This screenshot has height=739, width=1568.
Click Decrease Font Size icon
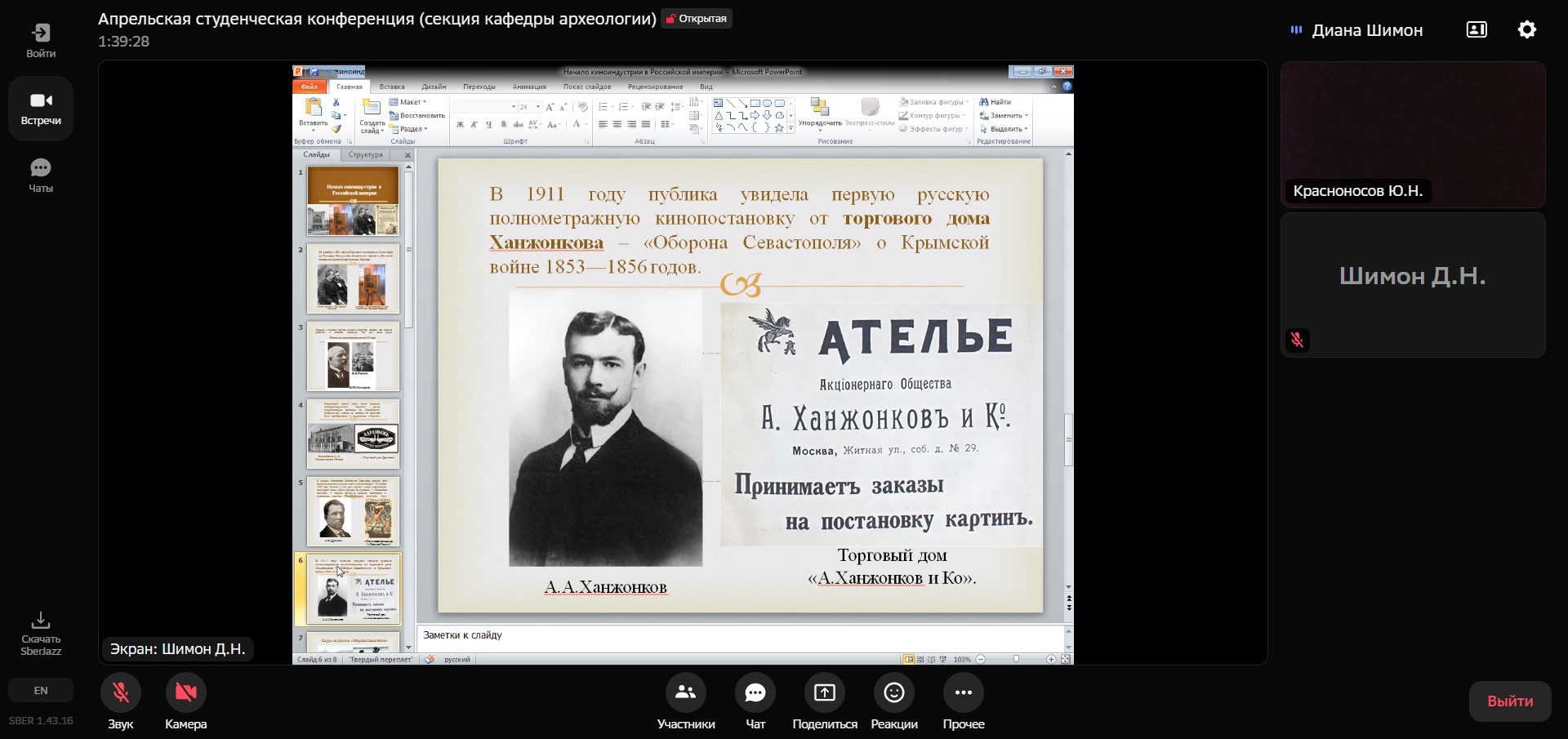point(563,107)
